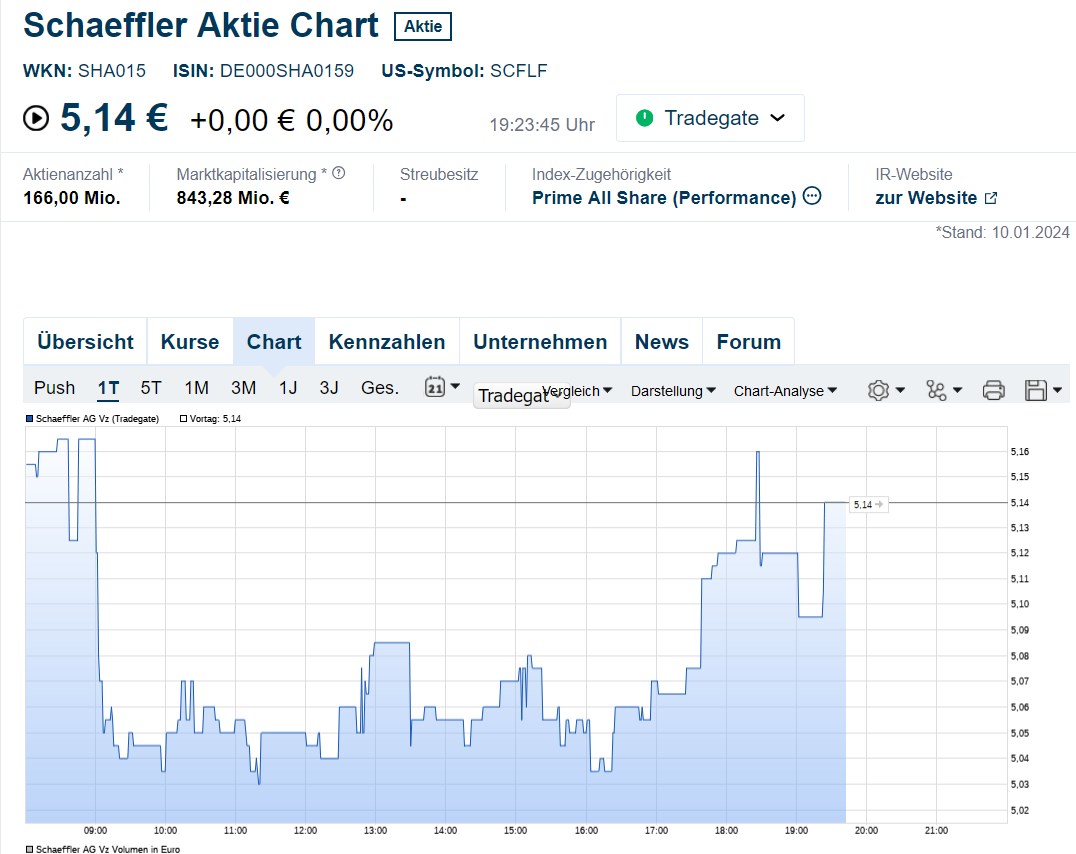
Task: Expand the Darstellung dropdown
Action: [673, 391]
